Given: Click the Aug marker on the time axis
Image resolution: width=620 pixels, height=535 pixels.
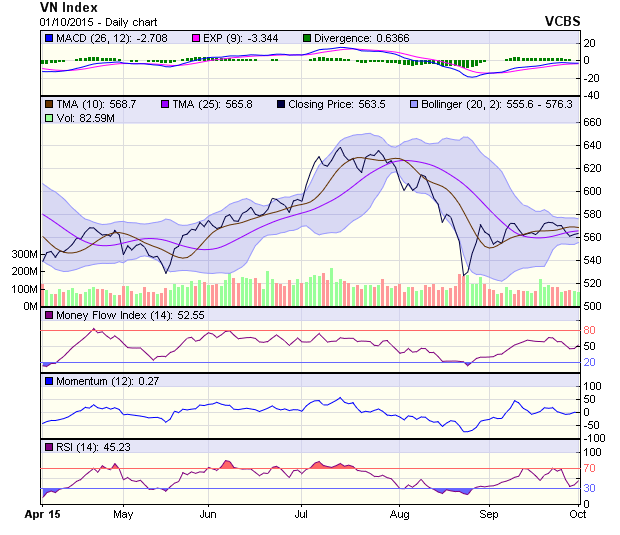Looking at the screenshot, I should pos(399,515).
